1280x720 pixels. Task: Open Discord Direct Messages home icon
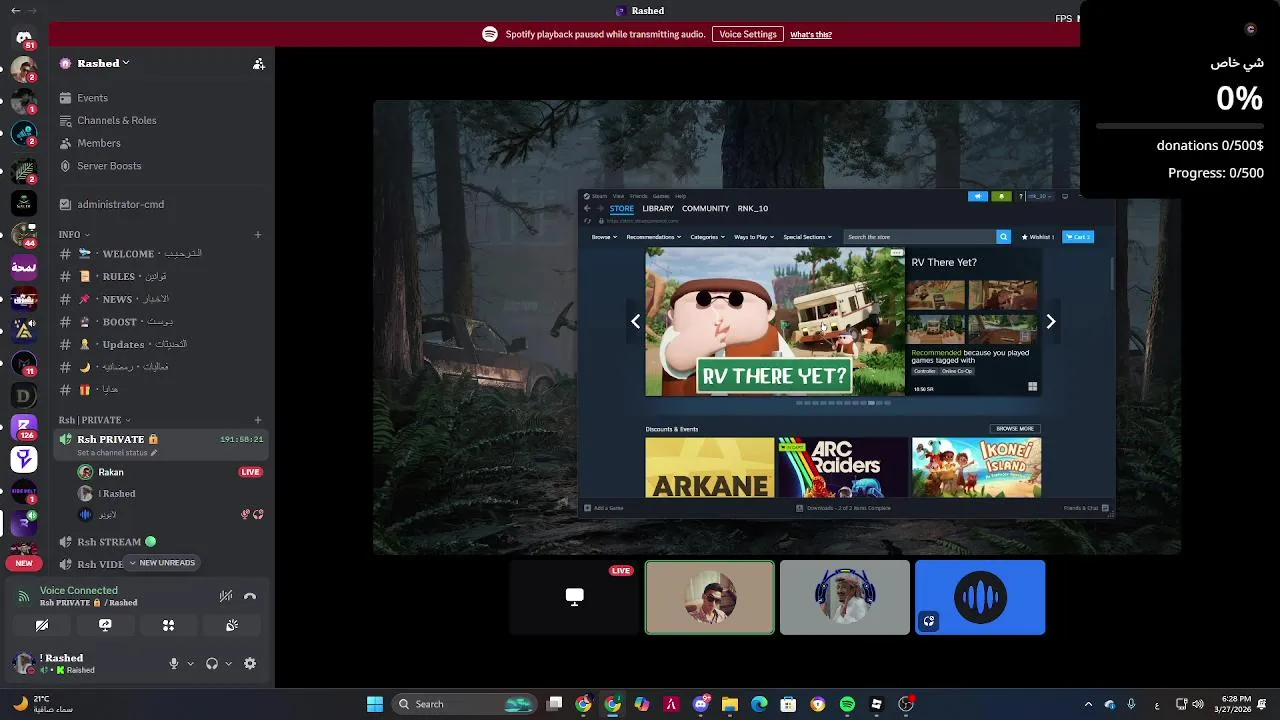(x=24, y=38)
